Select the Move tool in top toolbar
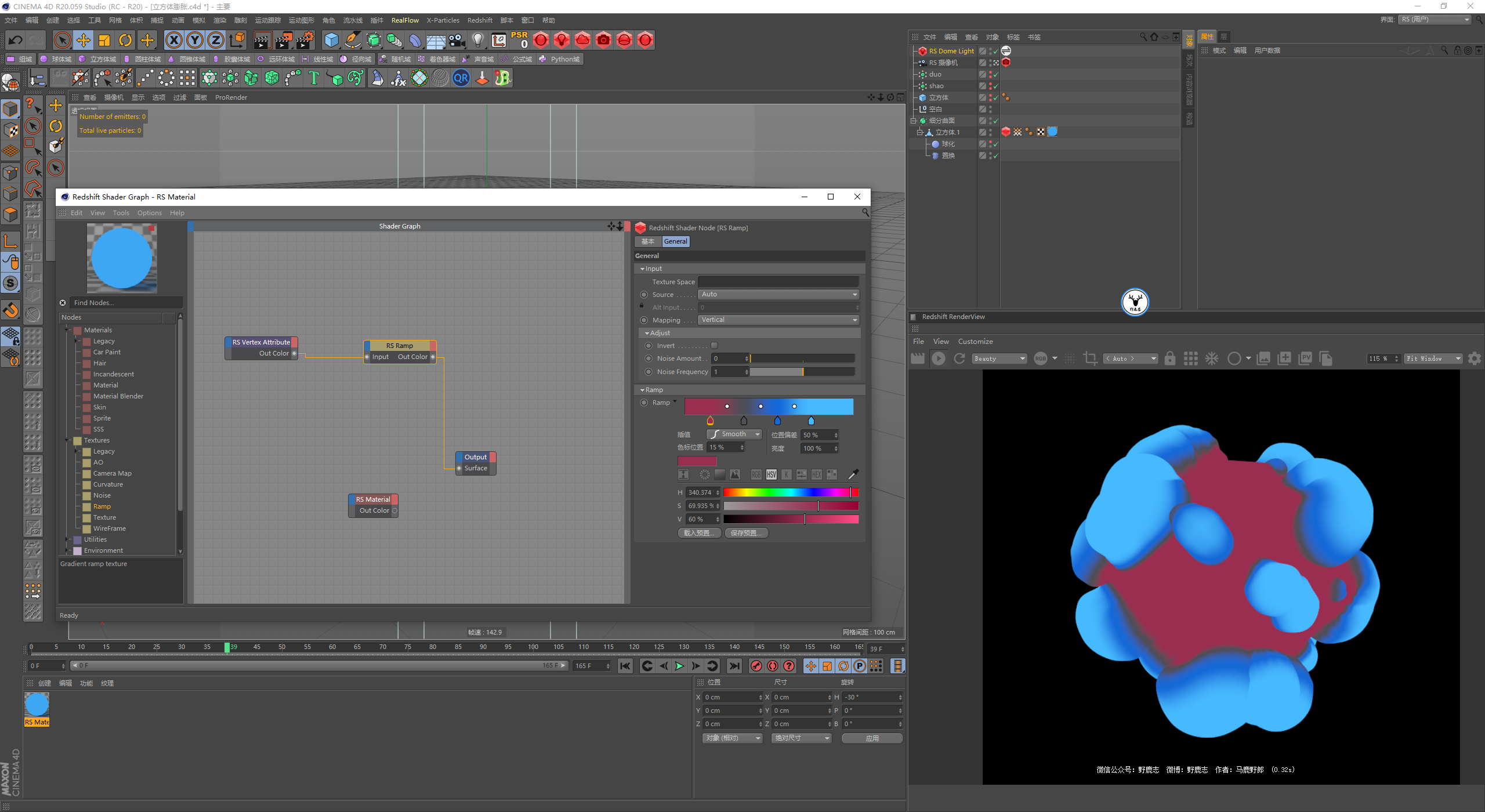 click(84, 40)
